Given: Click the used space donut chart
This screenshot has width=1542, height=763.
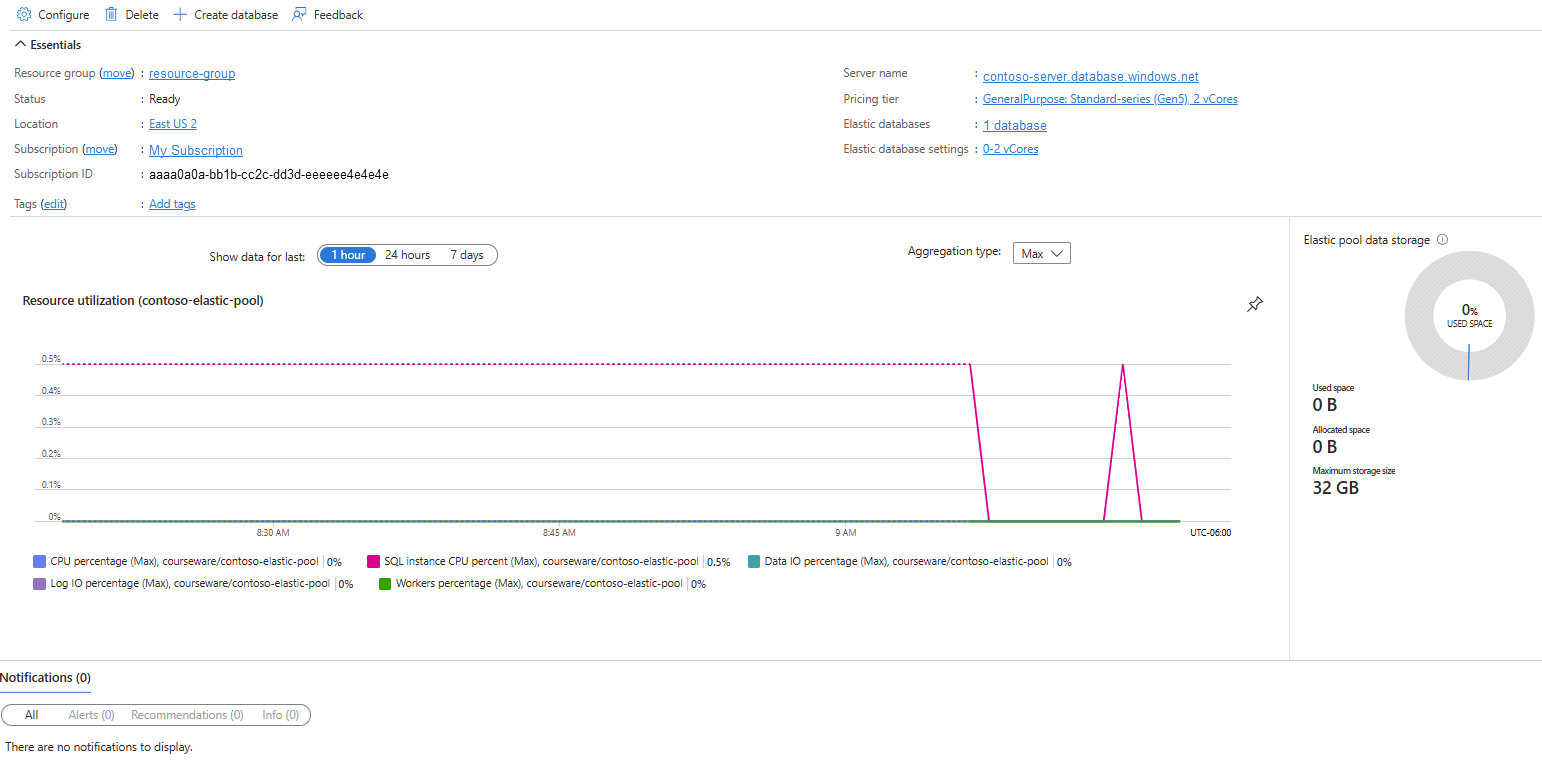Looking at the screenshot, I should (x=1469, y=315).
